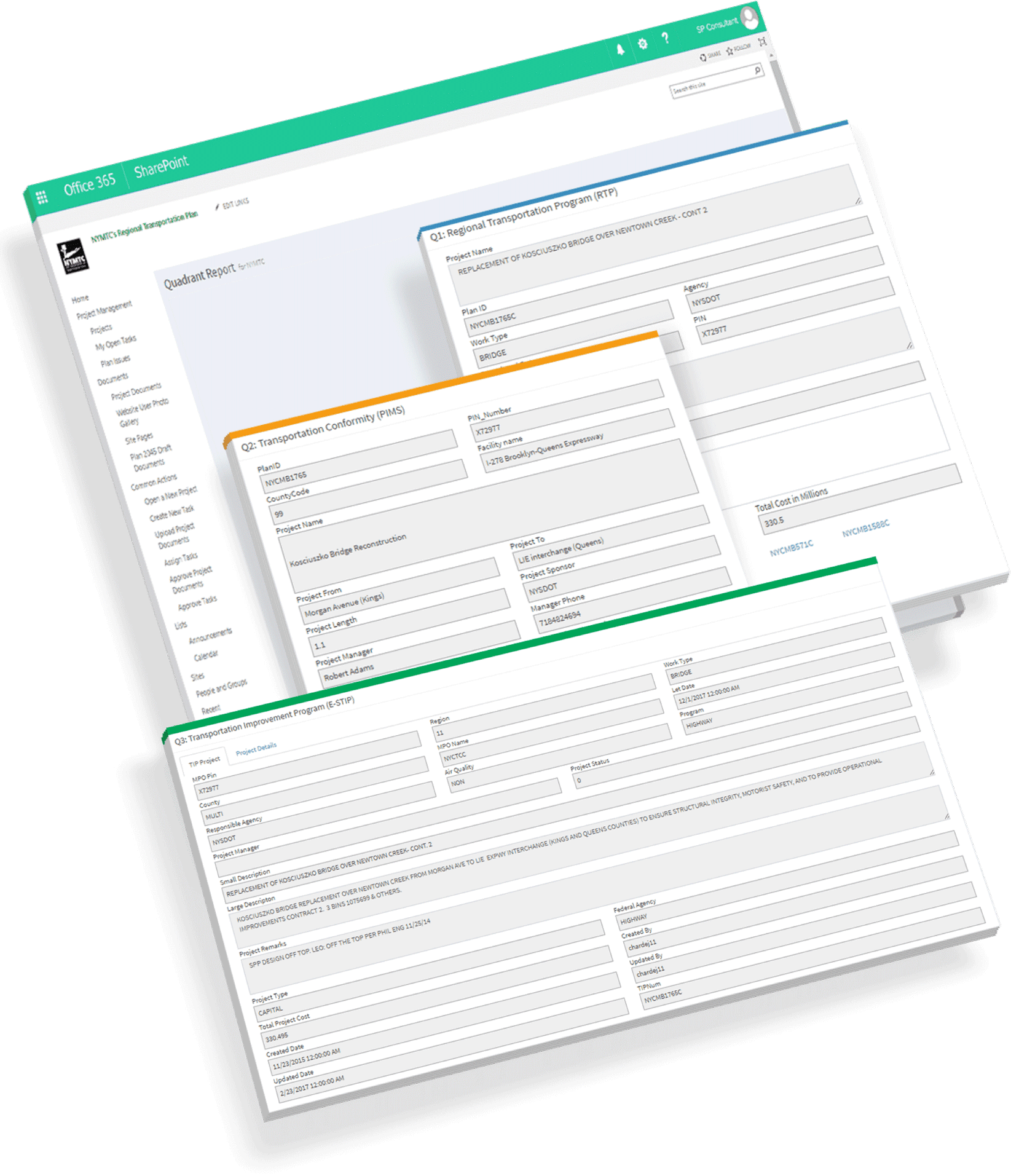The image size is (1011, 1176).
Task: Open Lists in left navigation
Action: pyautogui.click(x=181, y=625)
